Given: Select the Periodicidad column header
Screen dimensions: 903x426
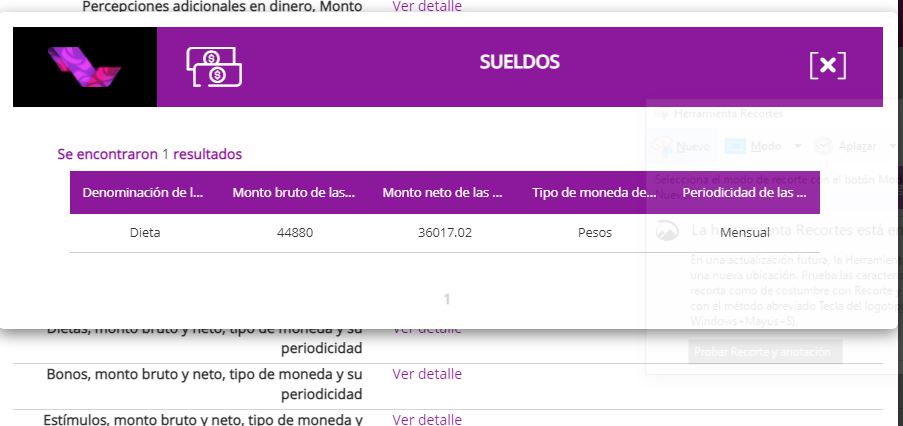Looking at the screenshot, I should 745,192.
